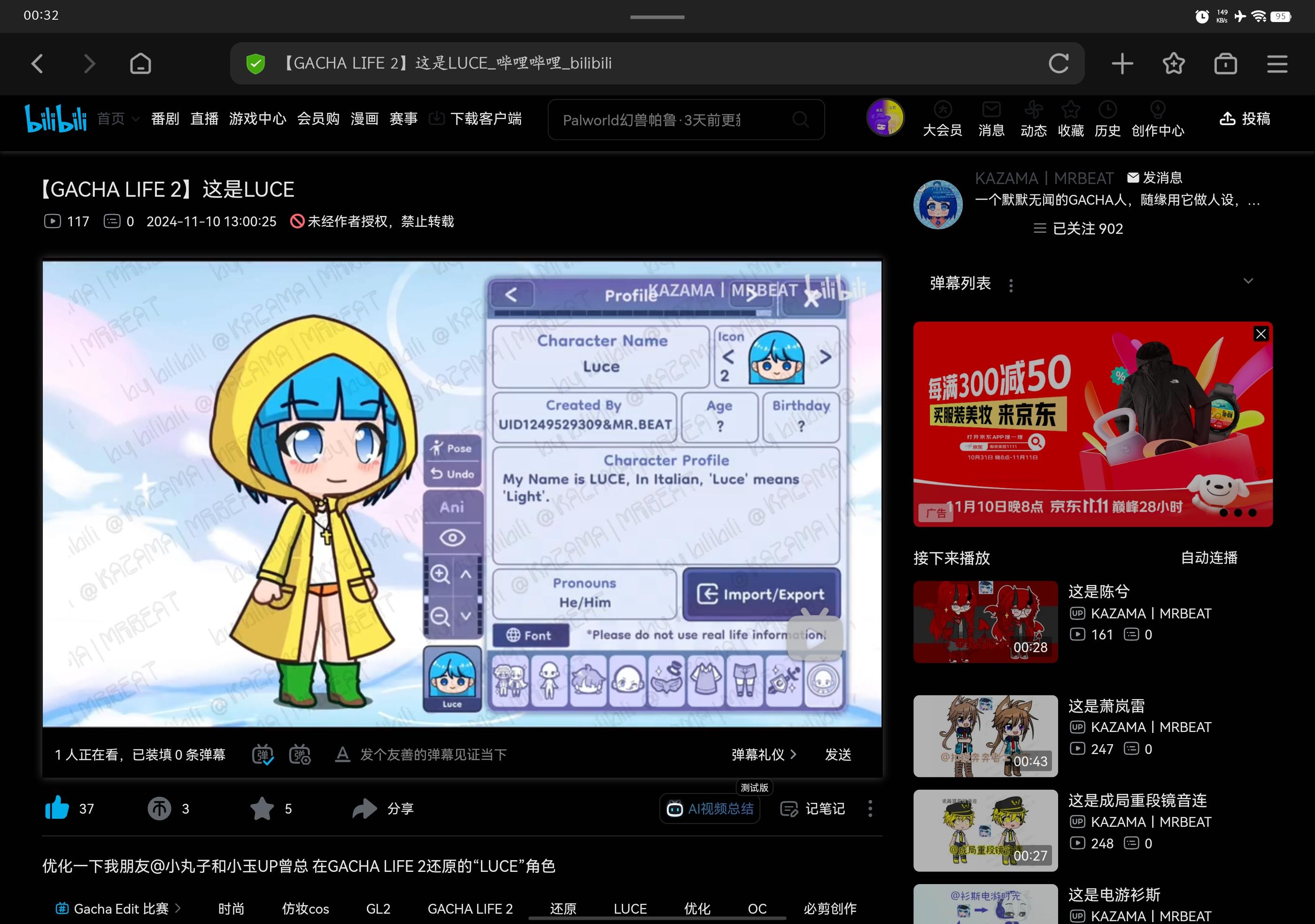Image resolution: width=1315 pixels, height=924 pixels.
Task: Click the 投稿 upload button
Action: tap(1245, 118)
